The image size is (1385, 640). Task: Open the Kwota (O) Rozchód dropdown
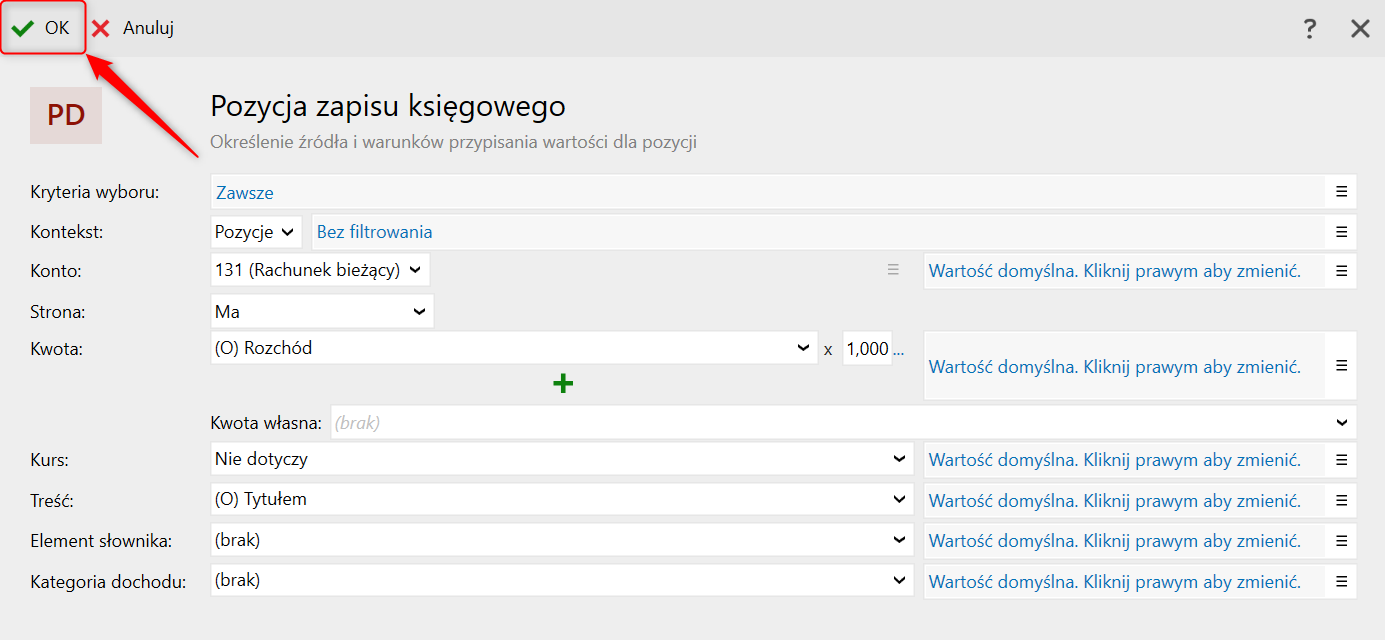(513, 348)
